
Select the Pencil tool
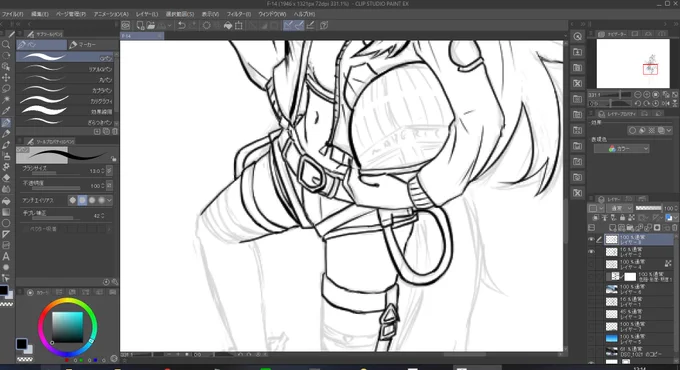tap(6, 134)
